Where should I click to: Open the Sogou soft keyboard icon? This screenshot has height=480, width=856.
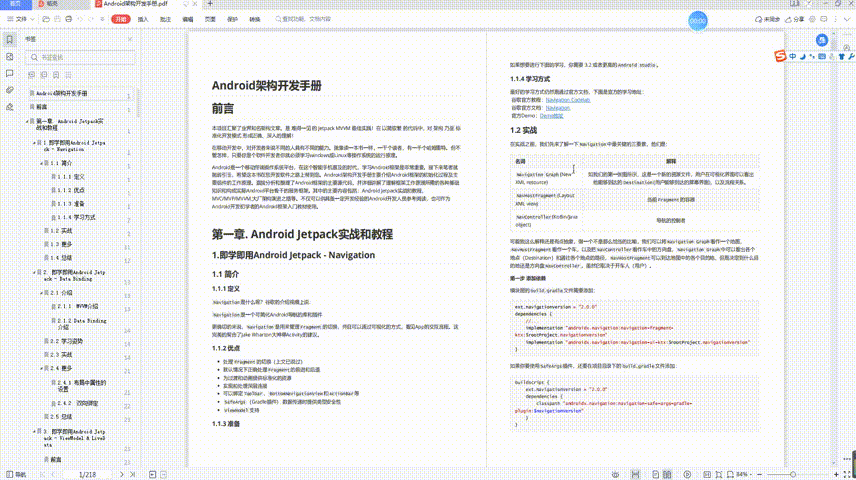tap(822, 56)
